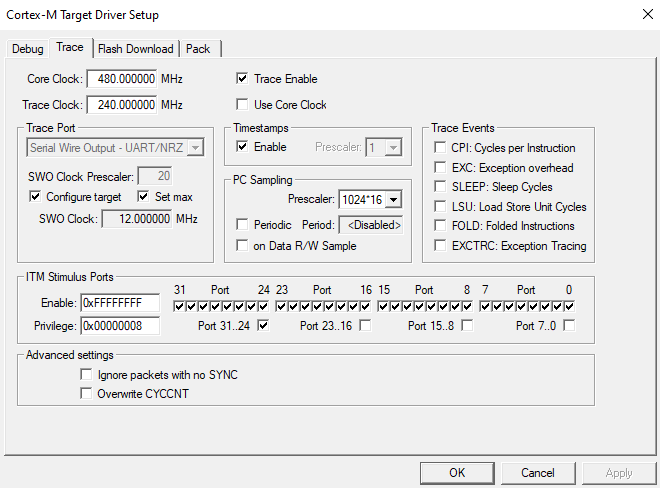Screen dimensions: 662x488
Task: Toggle the Trace Enable checkbox
Action: pos(242,79)
